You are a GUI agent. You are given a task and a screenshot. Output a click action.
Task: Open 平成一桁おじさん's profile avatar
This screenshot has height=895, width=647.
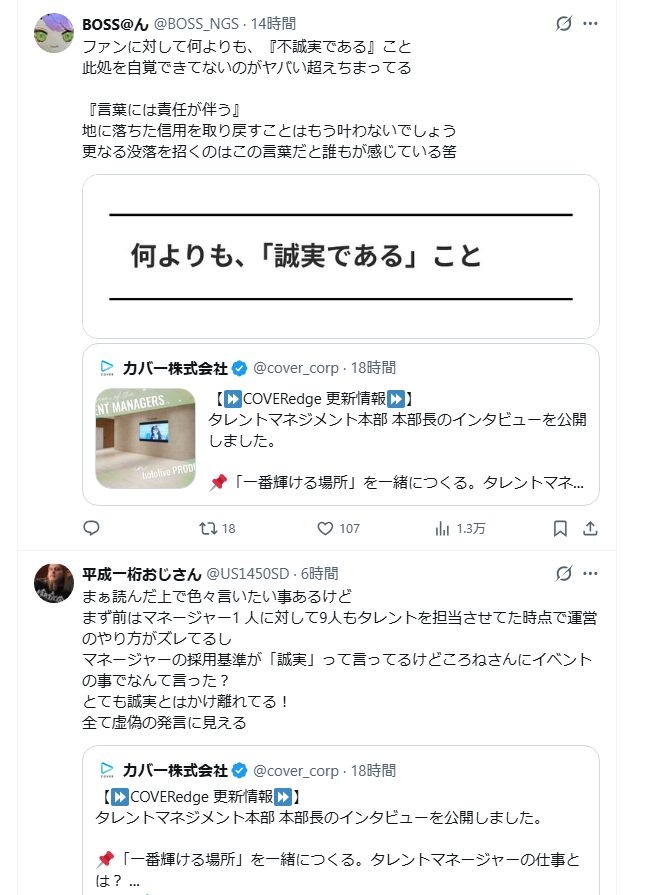coord(54,583)
